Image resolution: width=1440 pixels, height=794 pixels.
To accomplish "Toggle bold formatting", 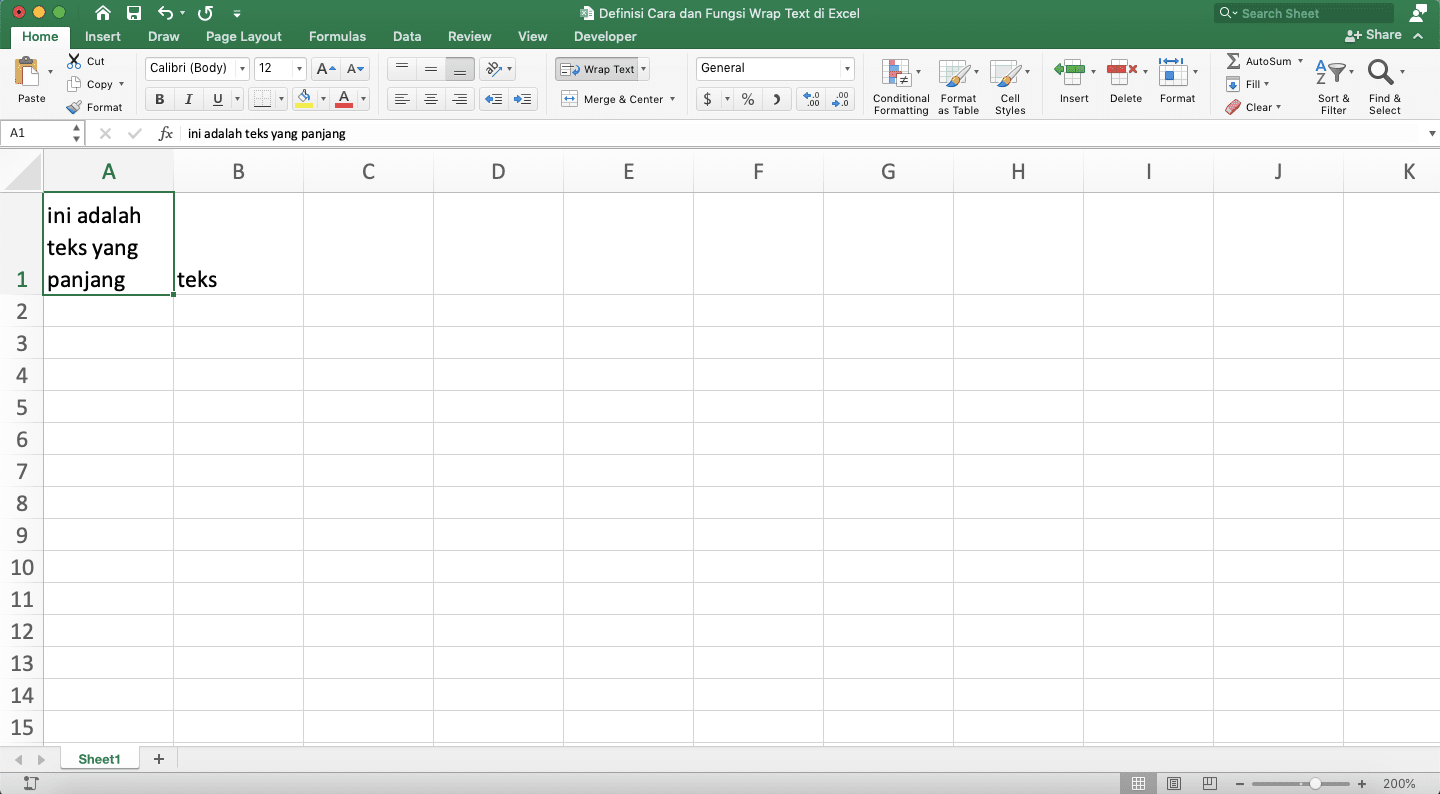I will pyautogui.click(x=159, y=99).
